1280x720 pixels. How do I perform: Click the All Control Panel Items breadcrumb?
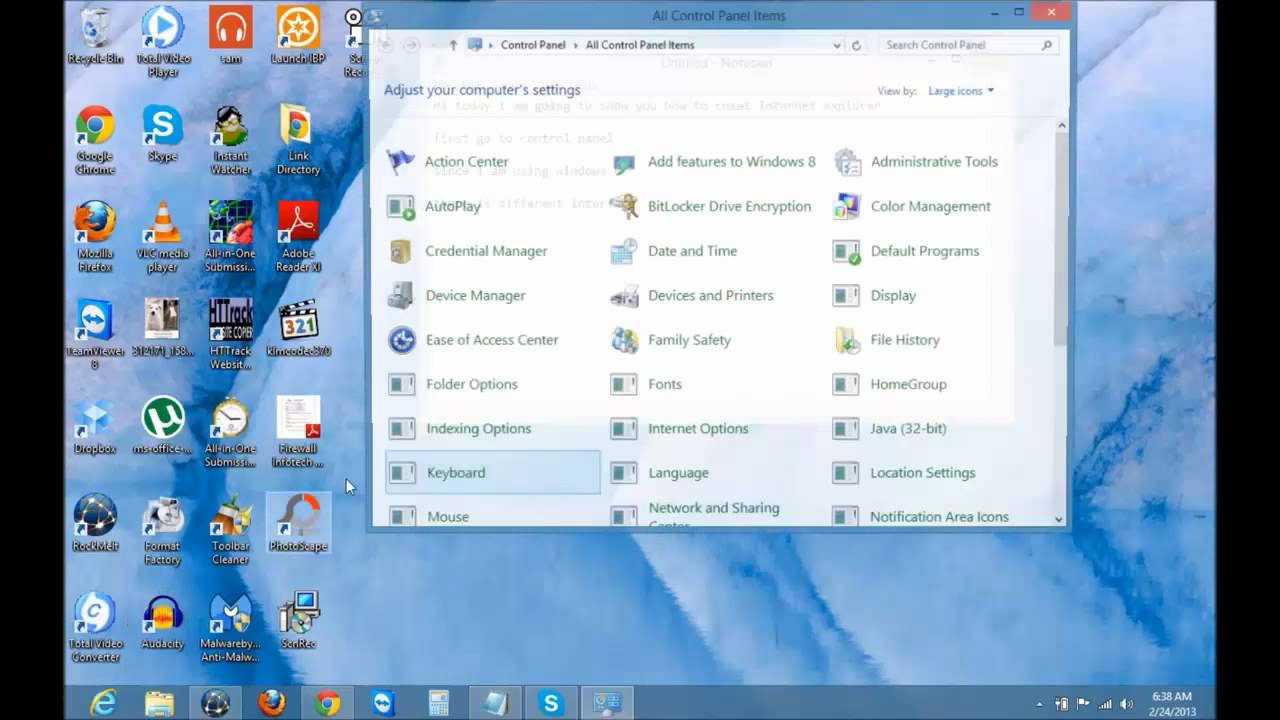coord(640,45)
